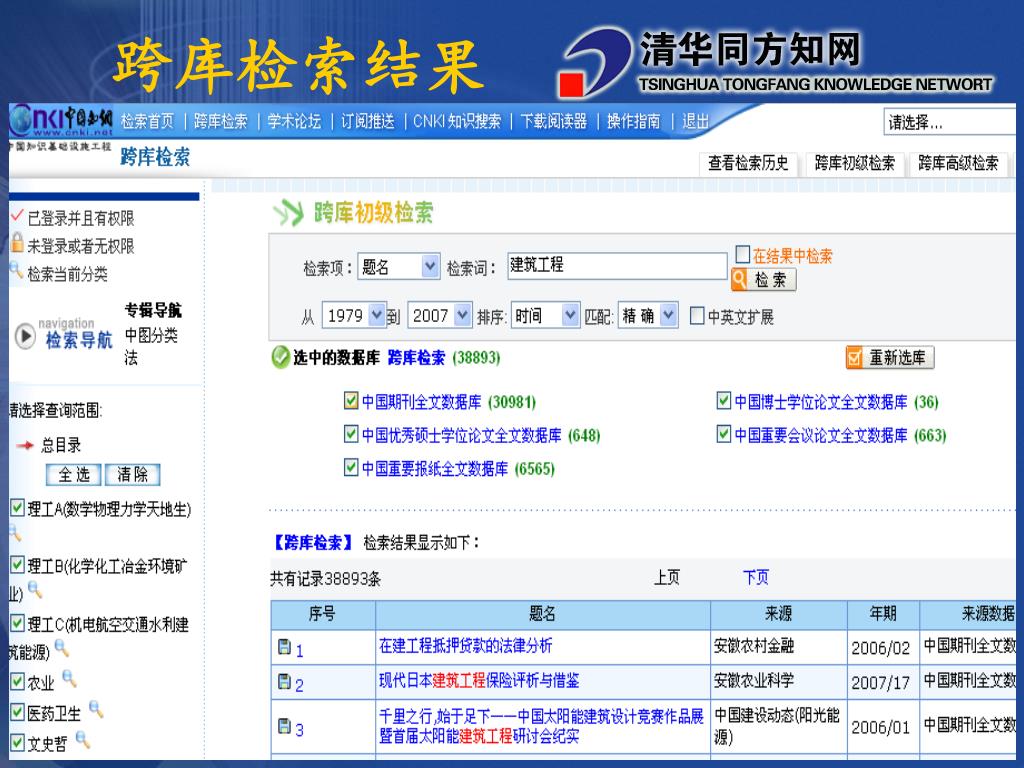Click the magnifier icon under 理工A category
Viewport: 1024px width, 768px height.
pyautogui.click(x=14, y=535)
